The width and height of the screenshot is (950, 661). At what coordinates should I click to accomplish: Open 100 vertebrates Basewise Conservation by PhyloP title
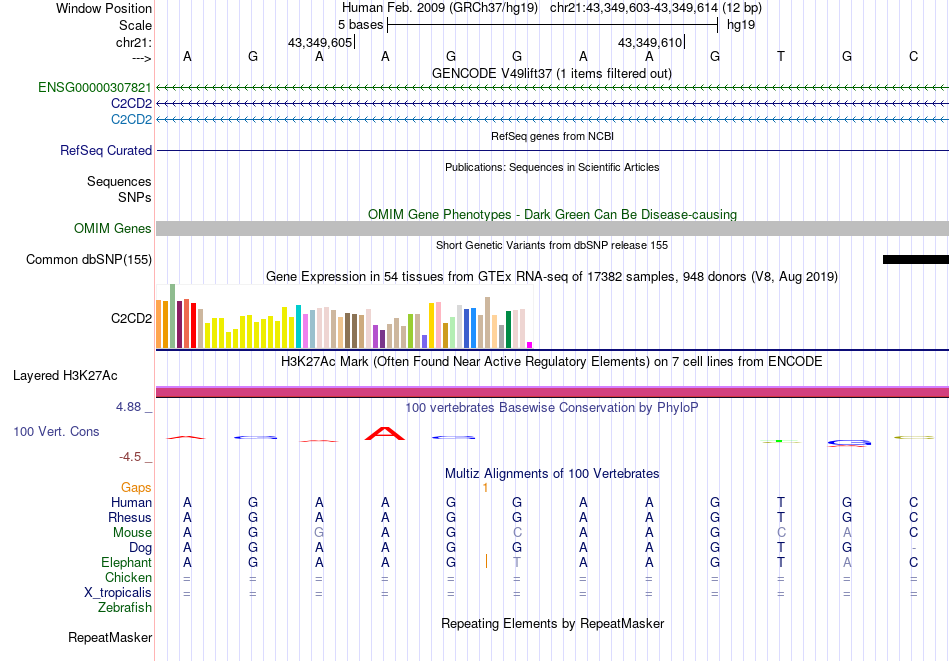pyautogui.click(x=552, y=408)
